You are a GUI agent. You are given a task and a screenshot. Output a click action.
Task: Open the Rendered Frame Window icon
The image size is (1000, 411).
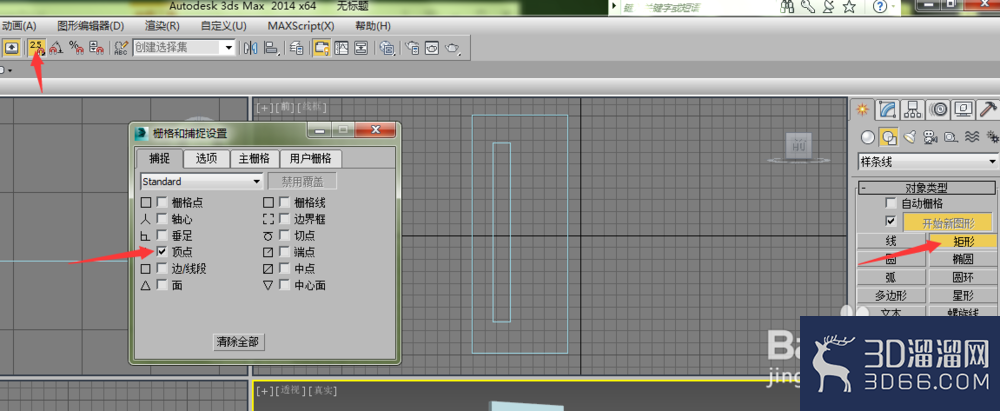tap(432, 48)
